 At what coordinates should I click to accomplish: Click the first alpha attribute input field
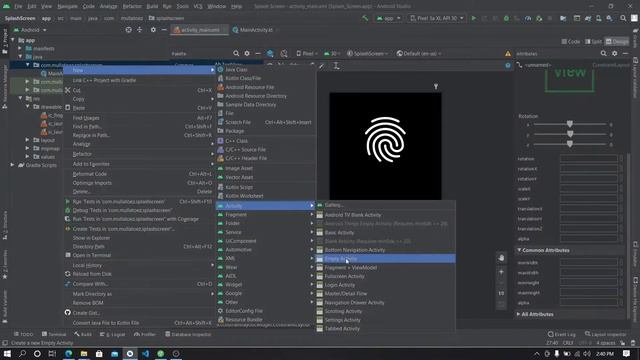point(589,239)
